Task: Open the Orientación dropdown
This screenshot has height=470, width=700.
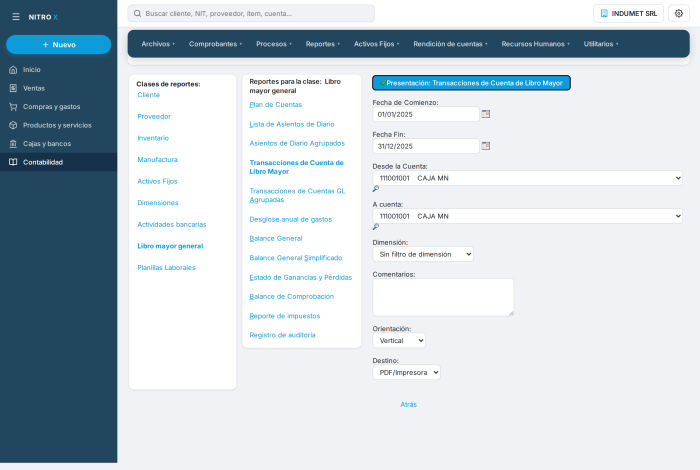Action: pos(399,341)
